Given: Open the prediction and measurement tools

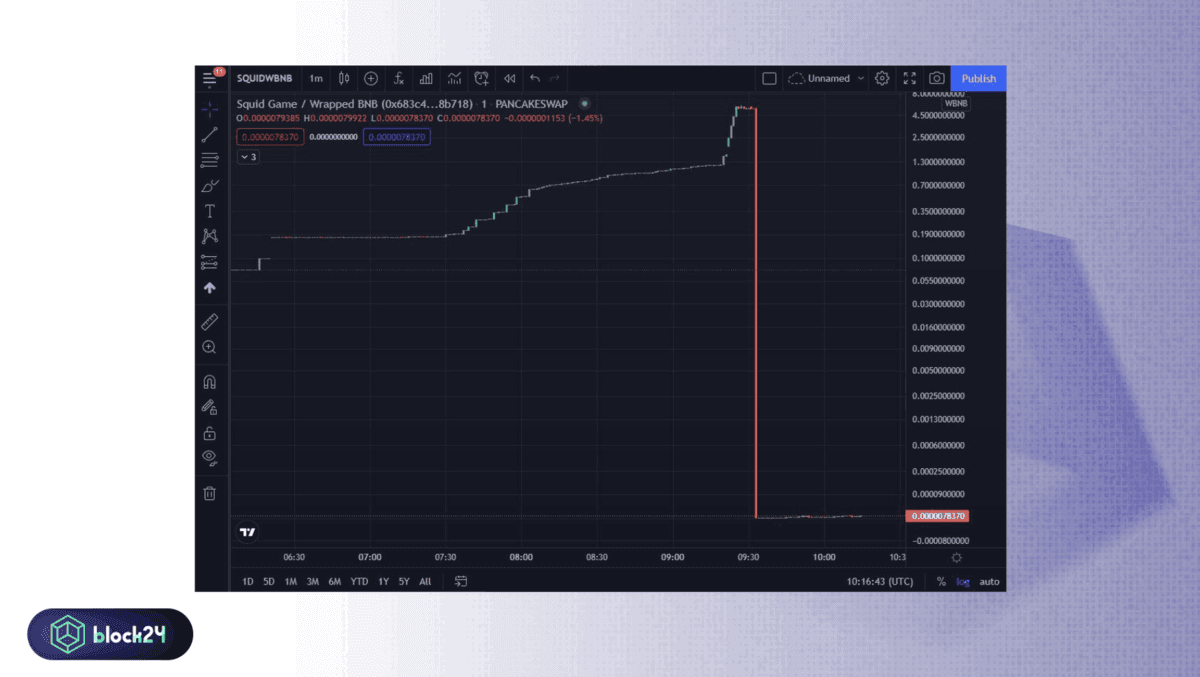Looking at the screenshot, I should (x=209, y=262).
